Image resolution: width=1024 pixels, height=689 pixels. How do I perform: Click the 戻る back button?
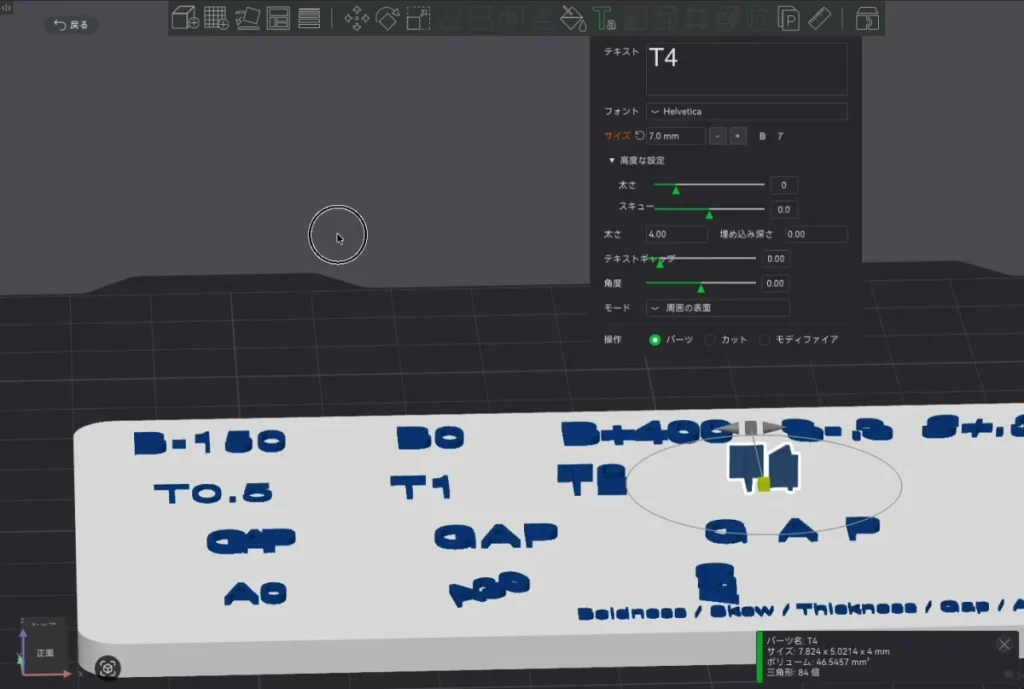point(71,25)
